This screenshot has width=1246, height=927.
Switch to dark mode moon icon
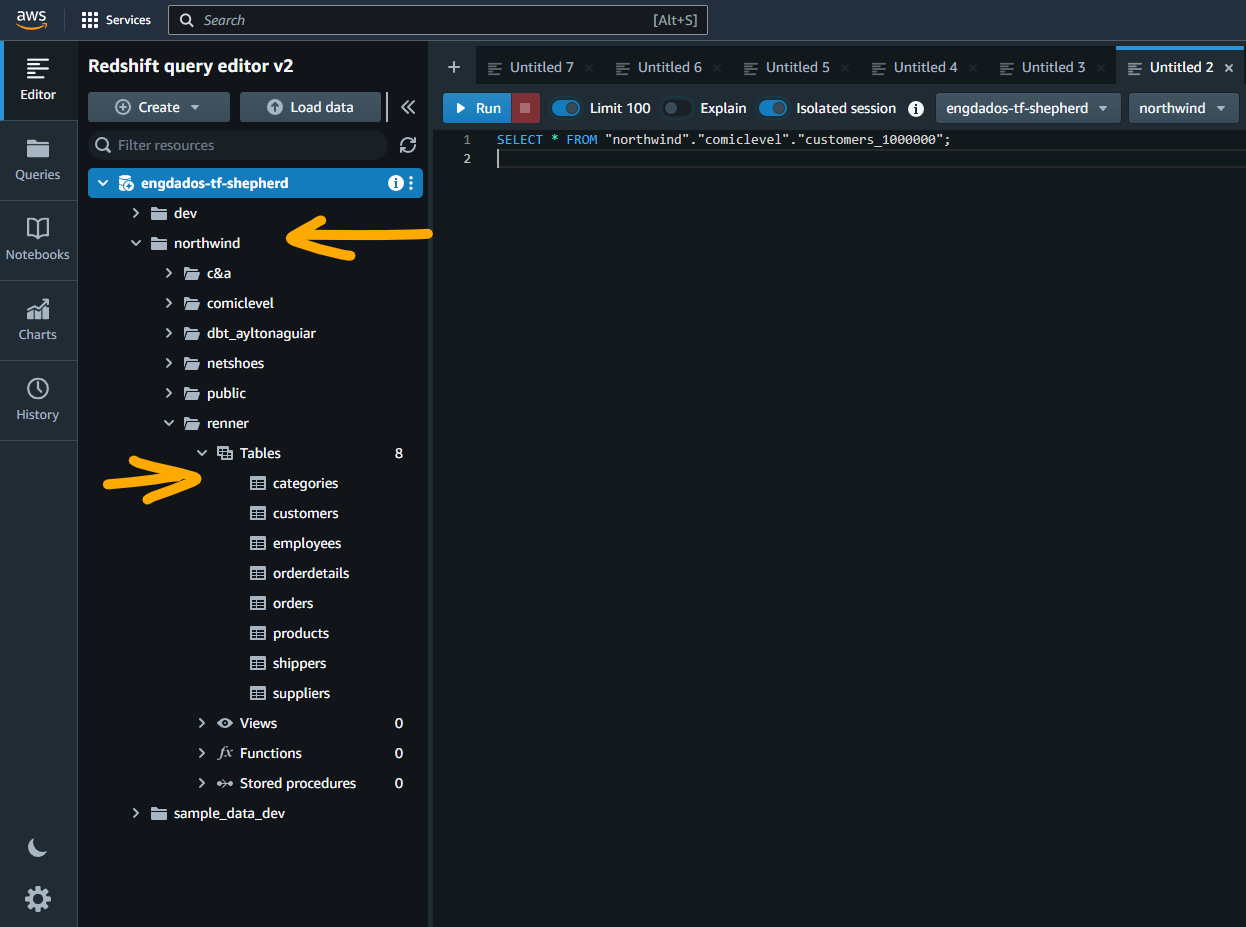tap(38, 848)
